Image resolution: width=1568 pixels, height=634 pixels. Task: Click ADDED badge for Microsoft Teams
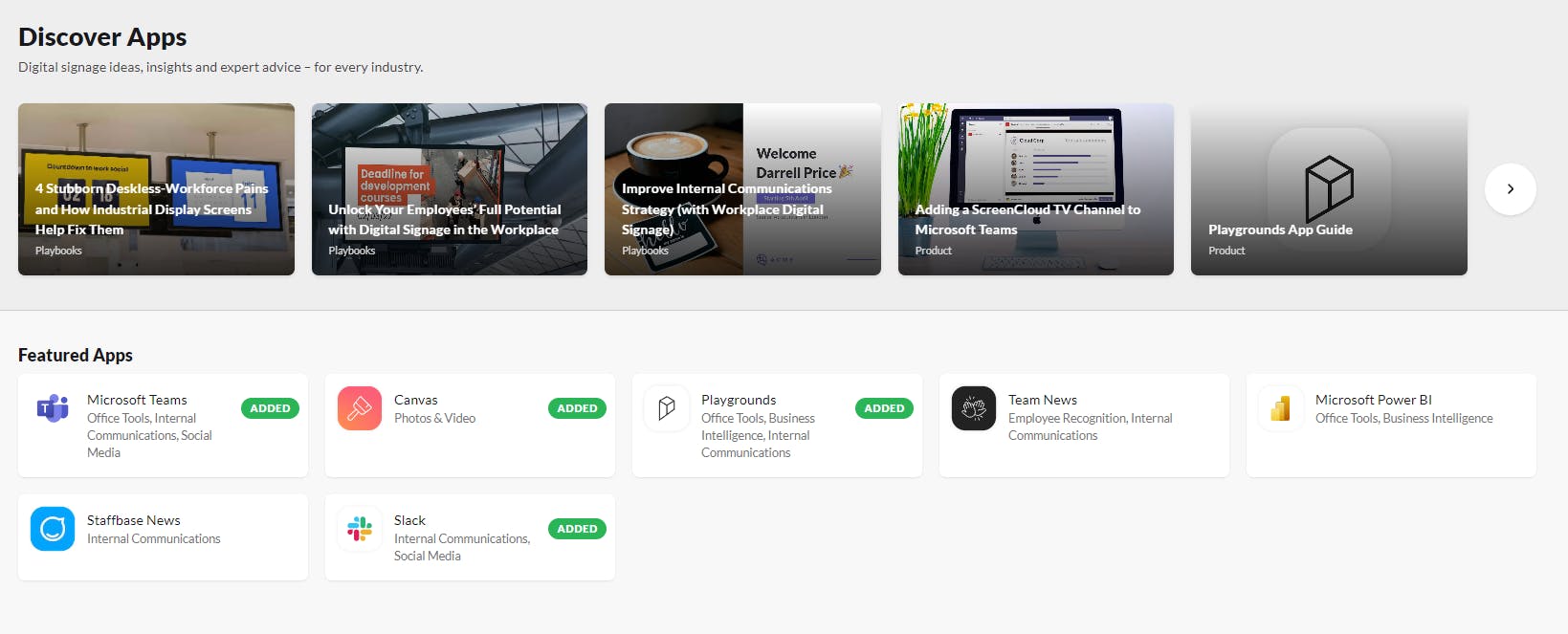point(270,408)
